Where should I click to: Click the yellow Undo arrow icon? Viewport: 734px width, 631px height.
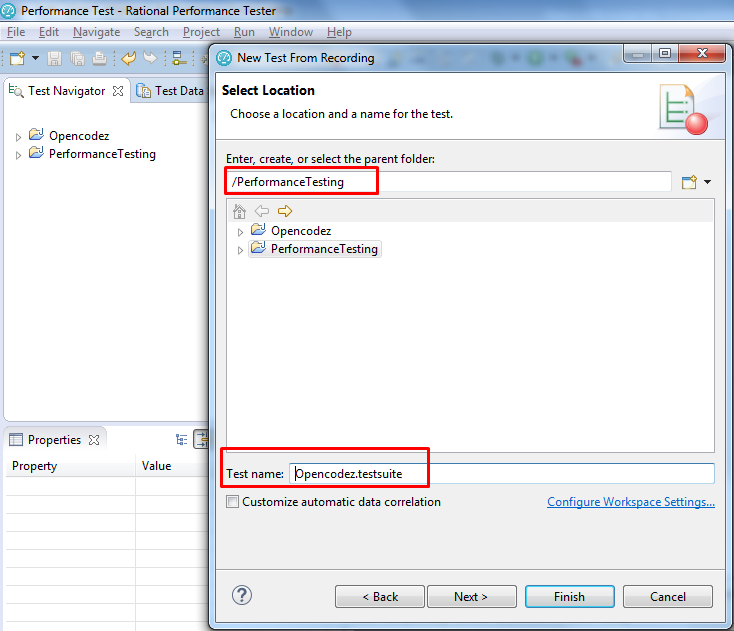(x=128, y=58)
